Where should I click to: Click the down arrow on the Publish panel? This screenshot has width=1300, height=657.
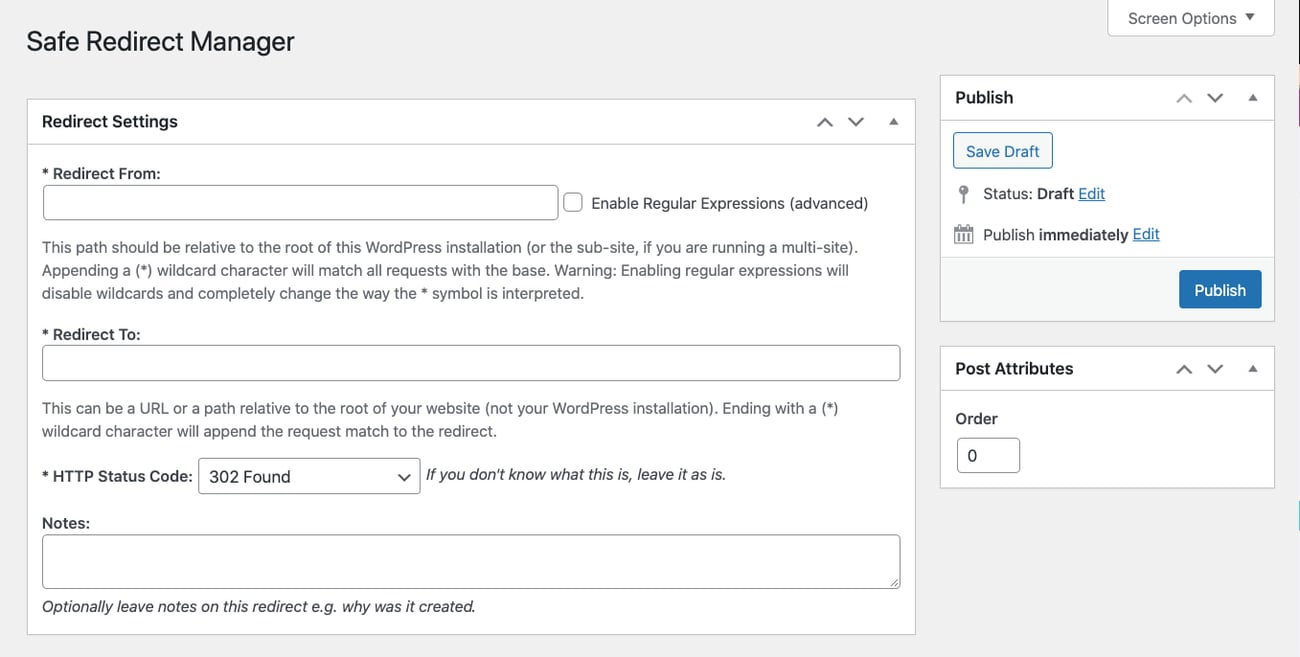[1215, 97]
